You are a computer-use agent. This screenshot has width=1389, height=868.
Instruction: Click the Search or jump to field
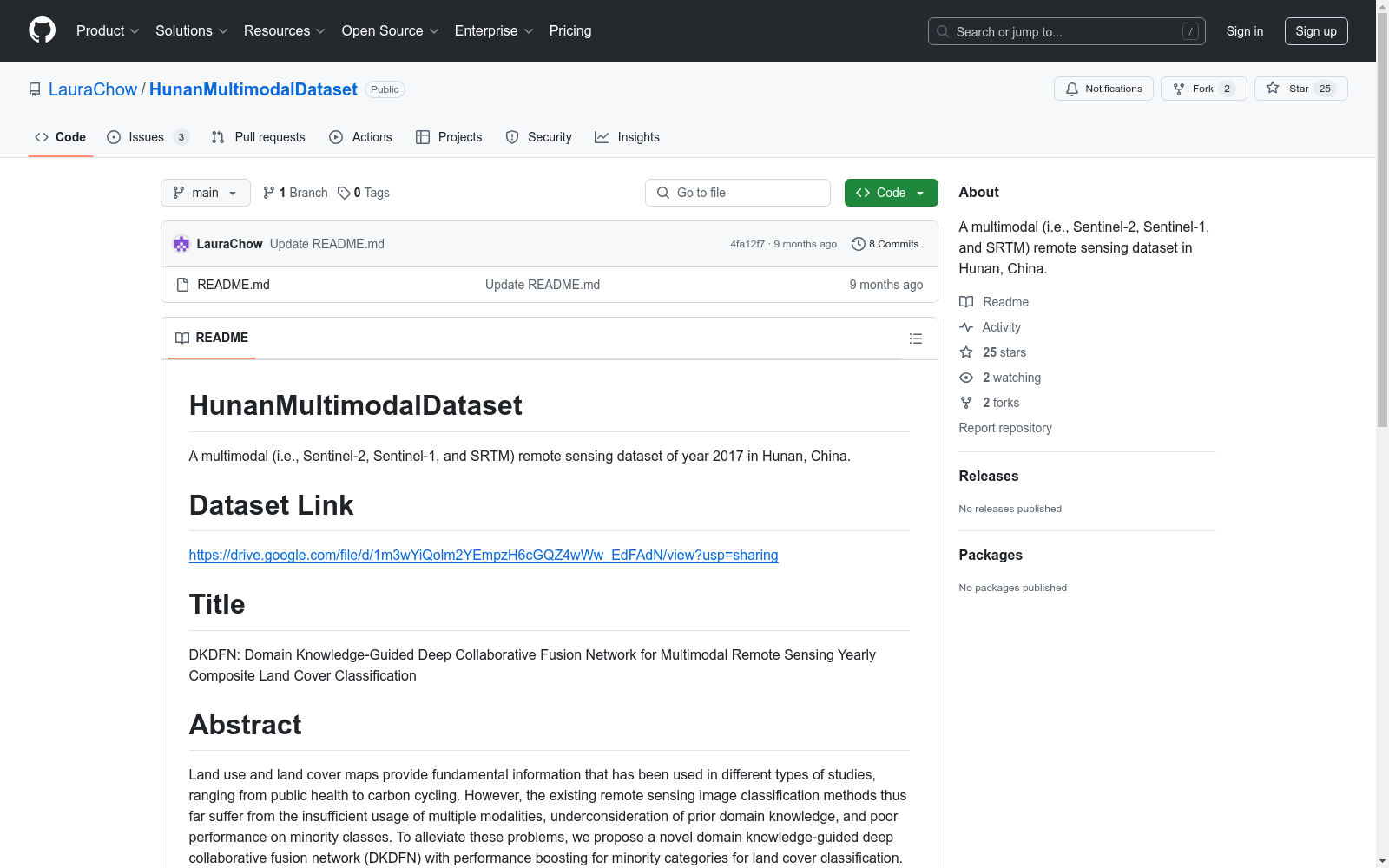tap(1067, 31)
